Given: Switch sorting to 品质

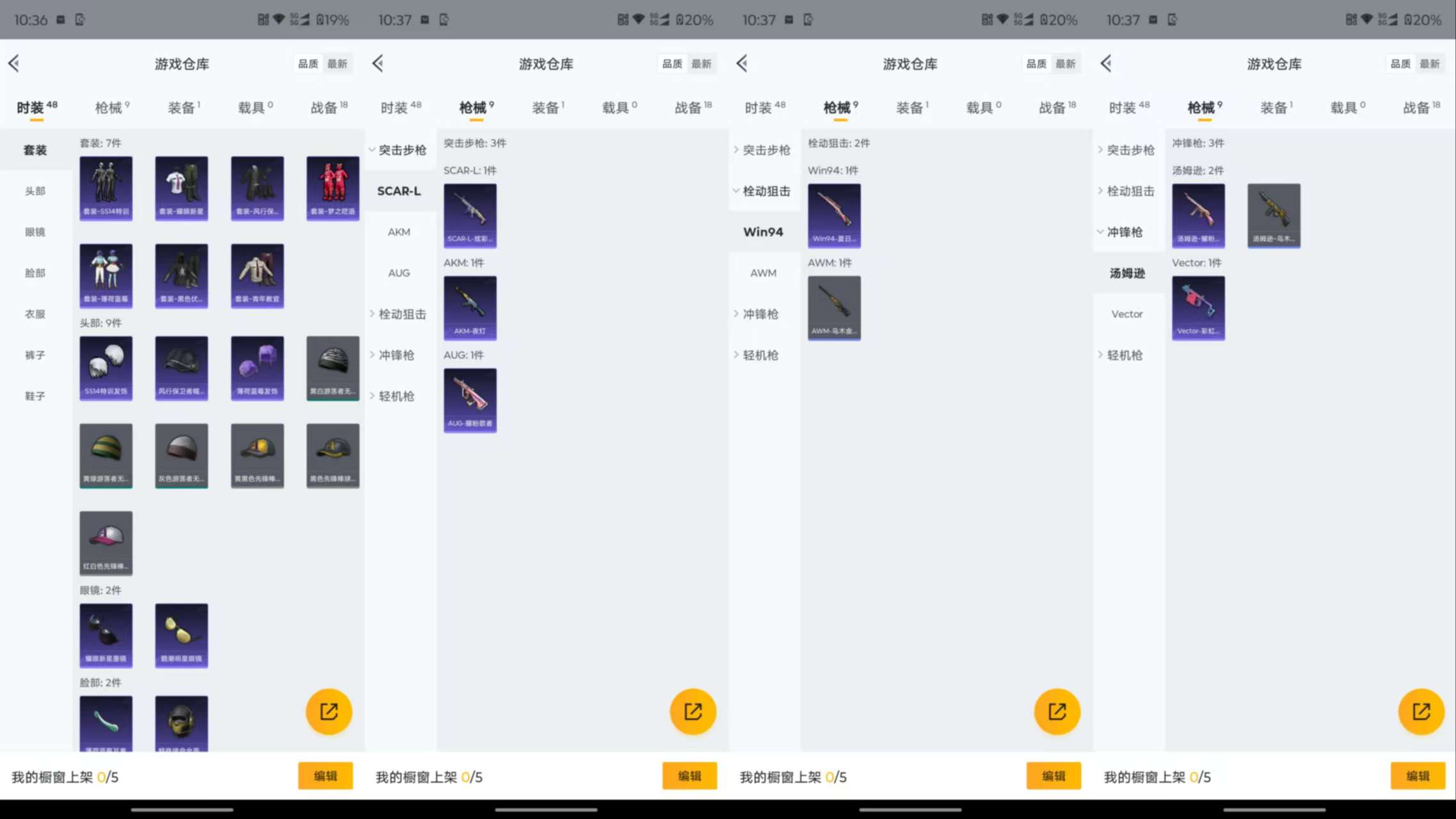Looking at the screenshot, I should [x=307, y=63].
